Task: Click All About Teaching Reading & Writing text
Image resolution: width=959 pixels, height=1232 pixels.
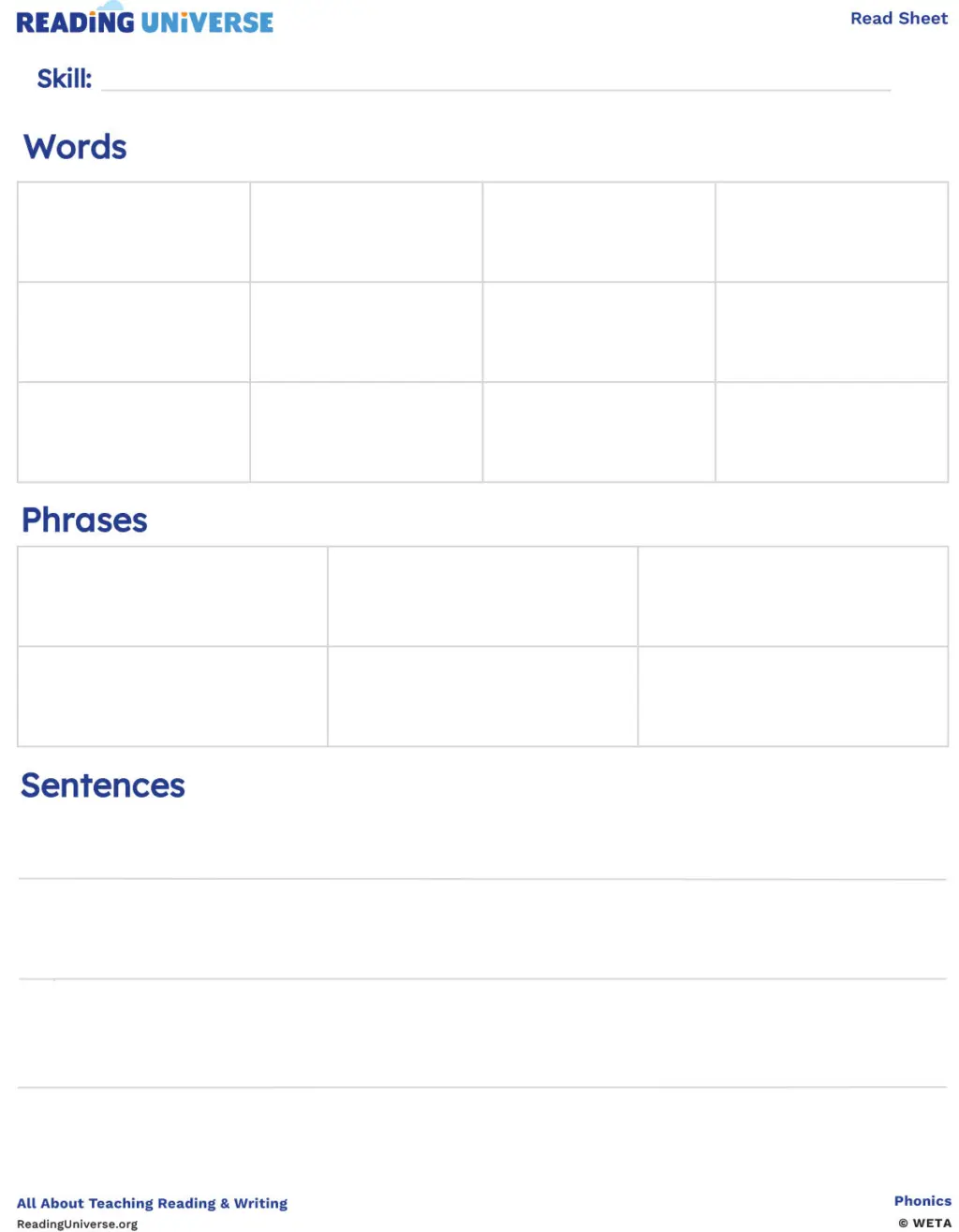Action: 152,1203
